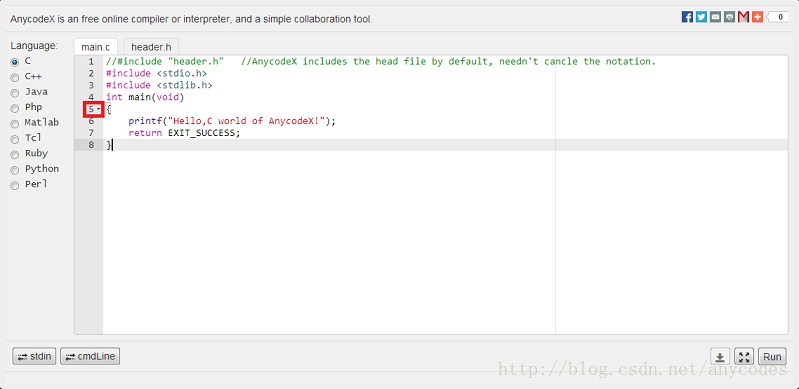Image resolution: width=799 pixels, height=389 pixels.
Task: Choose Php as the language
Action: coord(15,108)
